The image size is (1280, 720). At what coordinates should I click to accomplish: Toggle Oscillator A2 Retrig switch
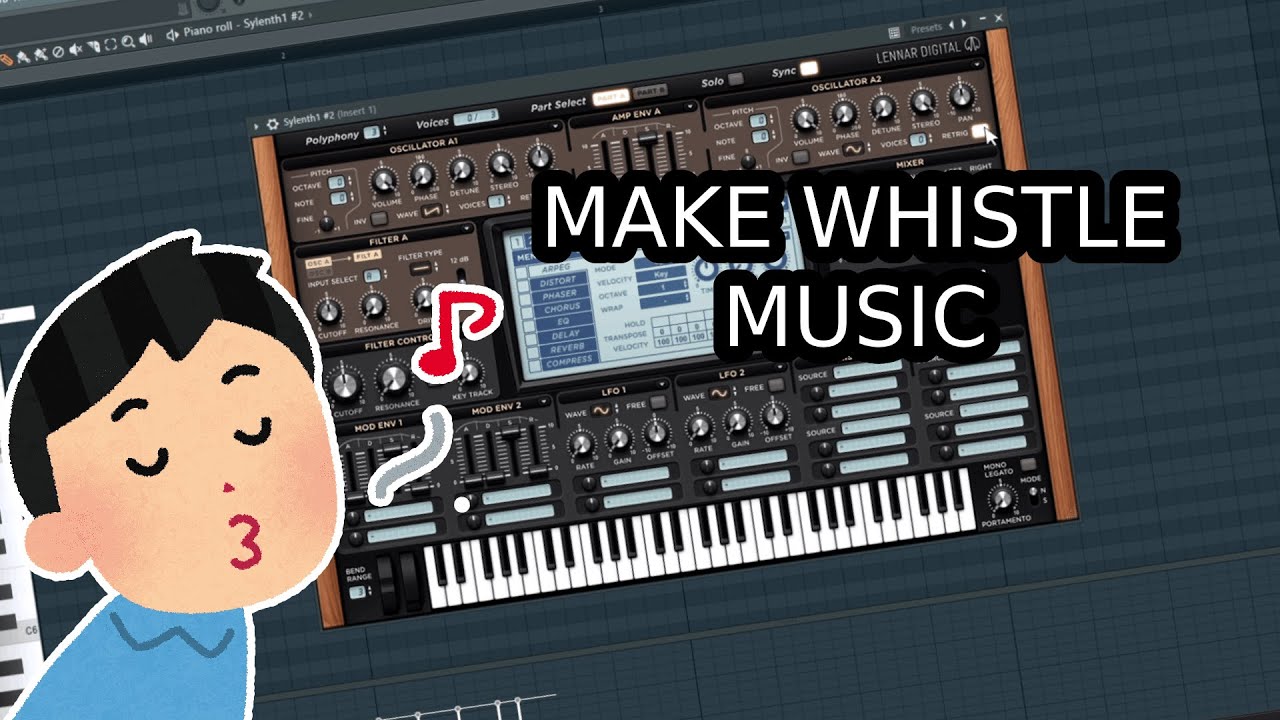[x=979, y=131]
